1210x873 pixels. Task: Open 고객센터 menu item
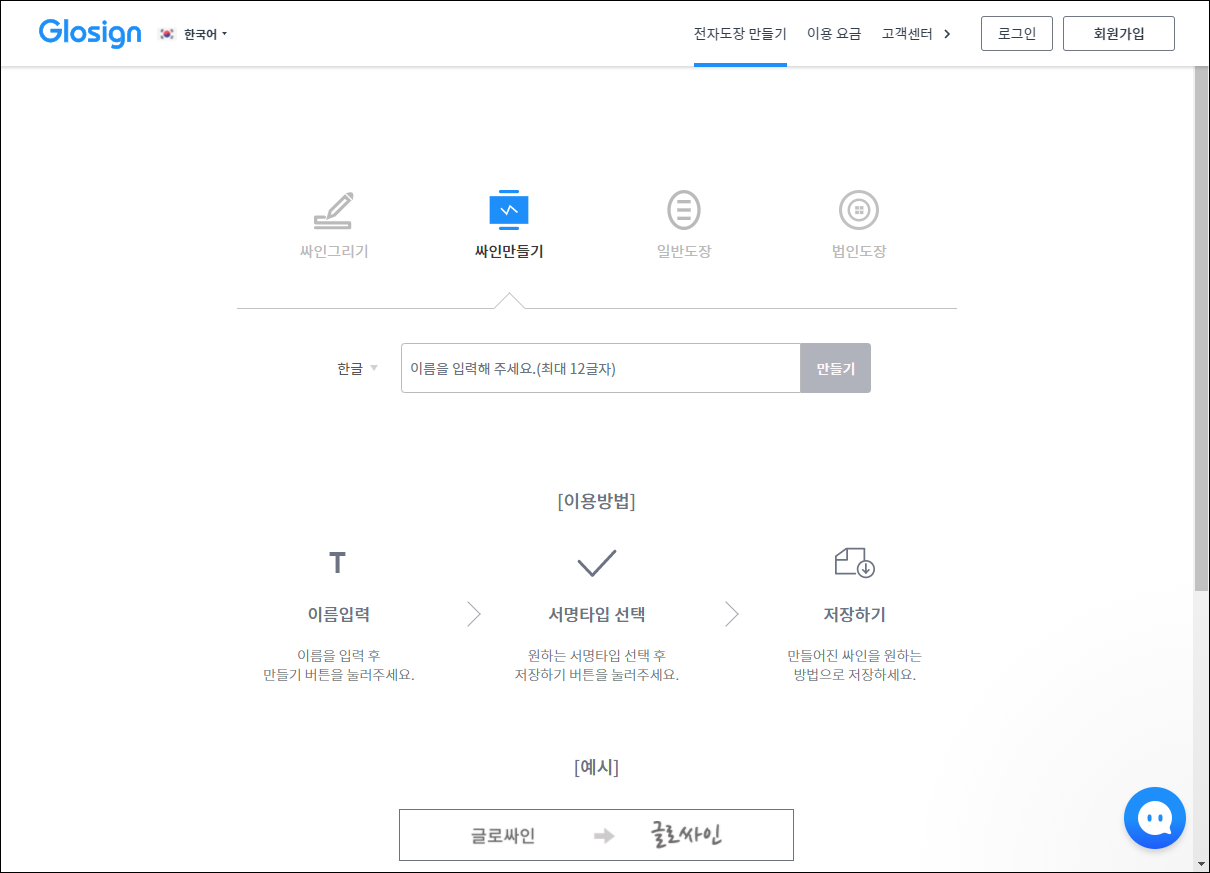click(907, 34)
